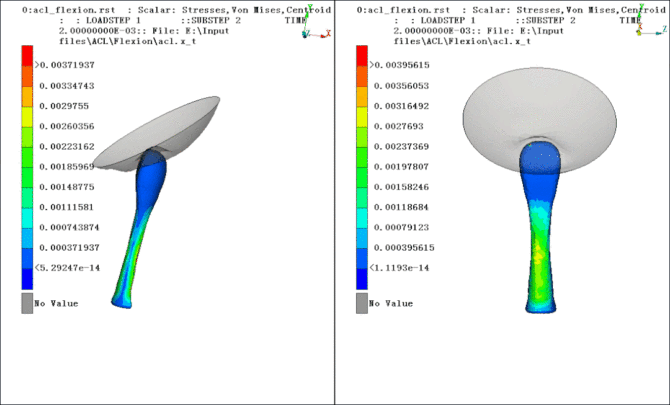670x405 pixels.
Task: Select the gray No Value swatch in left legend
Action: coord(27,302)
